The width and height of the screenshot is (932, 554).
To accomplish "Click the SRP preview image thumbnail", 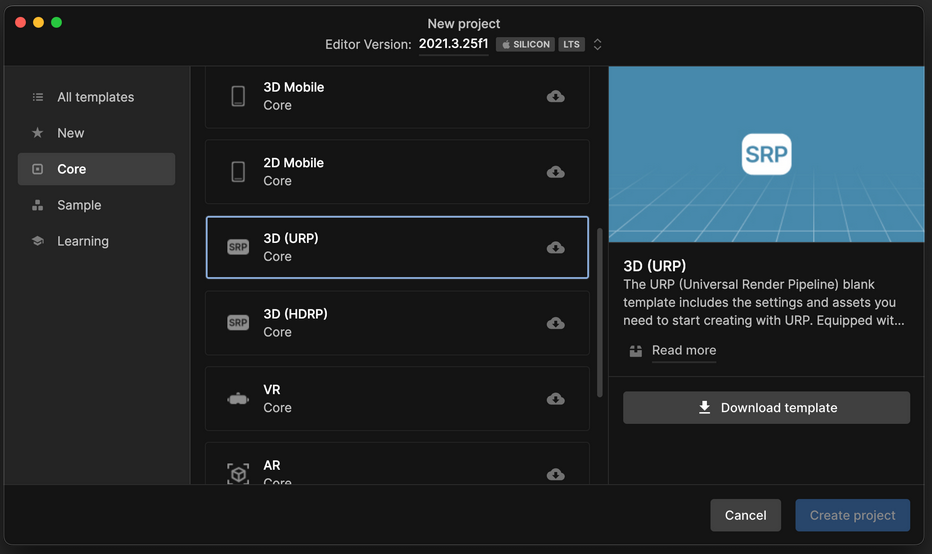I will click(766, 154).
